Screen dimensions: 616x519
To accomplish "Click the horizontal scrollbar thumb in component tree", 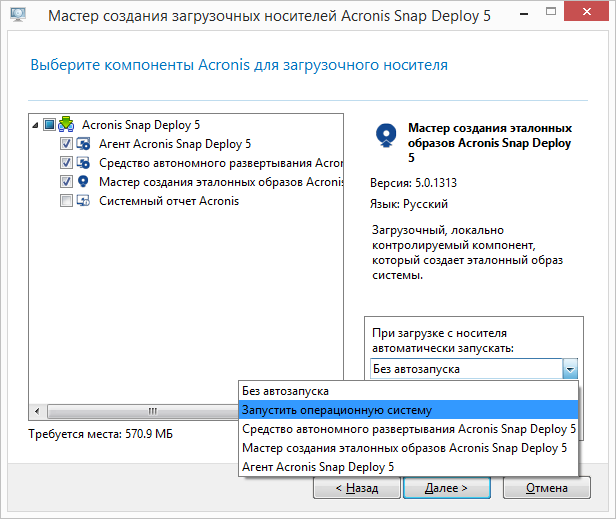I will pos(143,411).
